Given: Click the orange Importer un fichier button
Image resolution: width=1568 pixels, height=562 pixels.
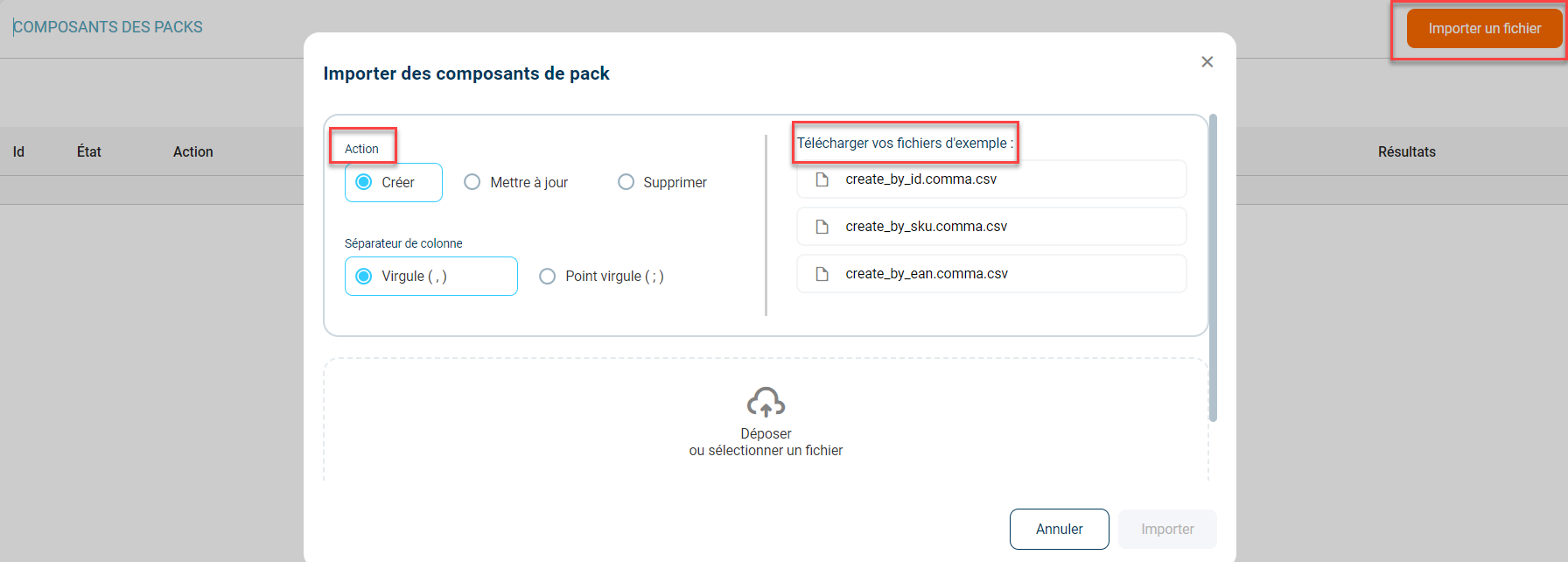Looking at the screenshot, I should [x=1484, y=29].
